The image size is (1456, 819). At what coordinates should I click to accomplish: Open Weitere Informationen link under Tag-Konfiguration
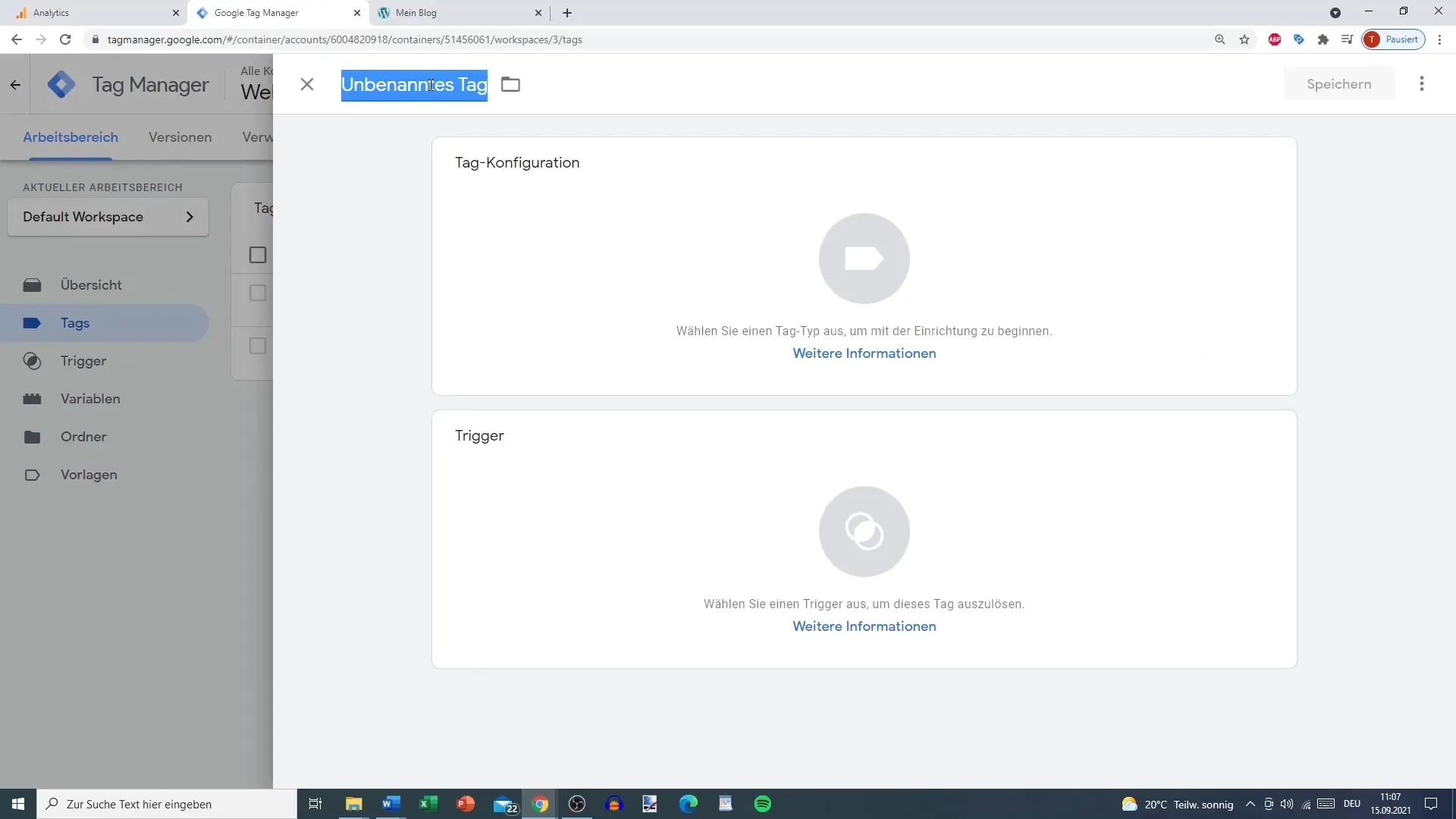tap(864, 353)
